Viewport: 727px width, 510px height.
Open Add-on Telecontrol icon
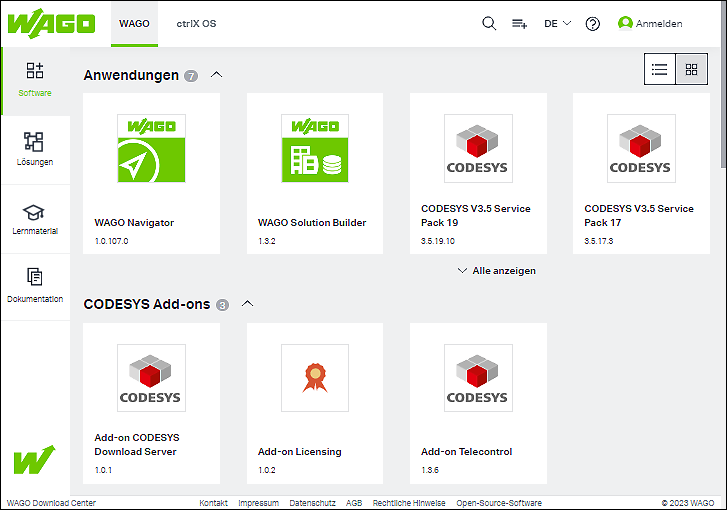(x=478, y=378)
